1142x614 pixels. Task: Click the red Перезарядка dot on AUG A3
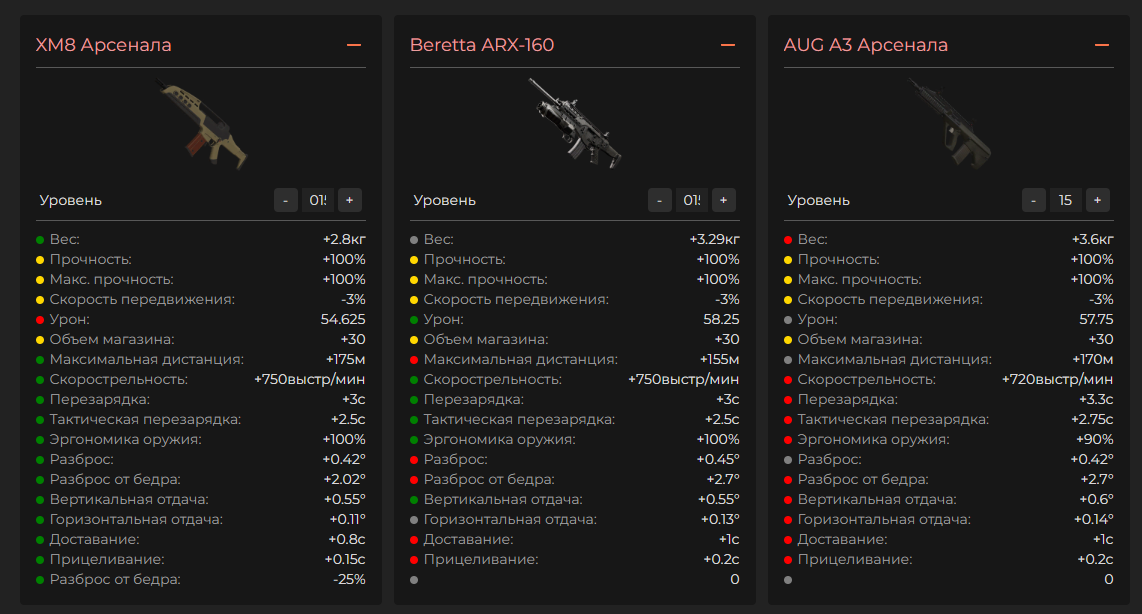click(x=788, y=400)
